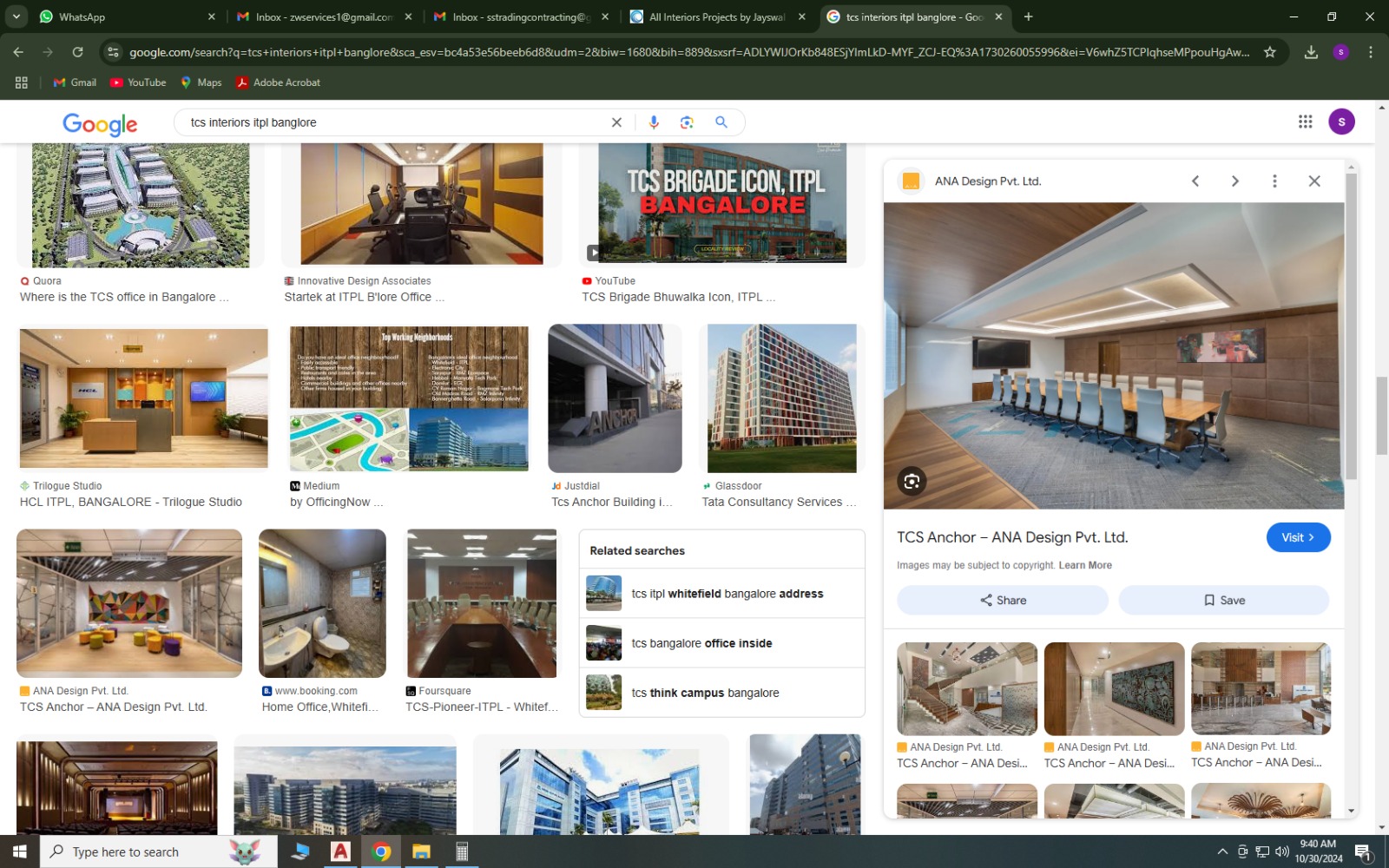Show previous image in preview panel
This screenshot has height=868, width=1389.
click(x=1195, y=181)
